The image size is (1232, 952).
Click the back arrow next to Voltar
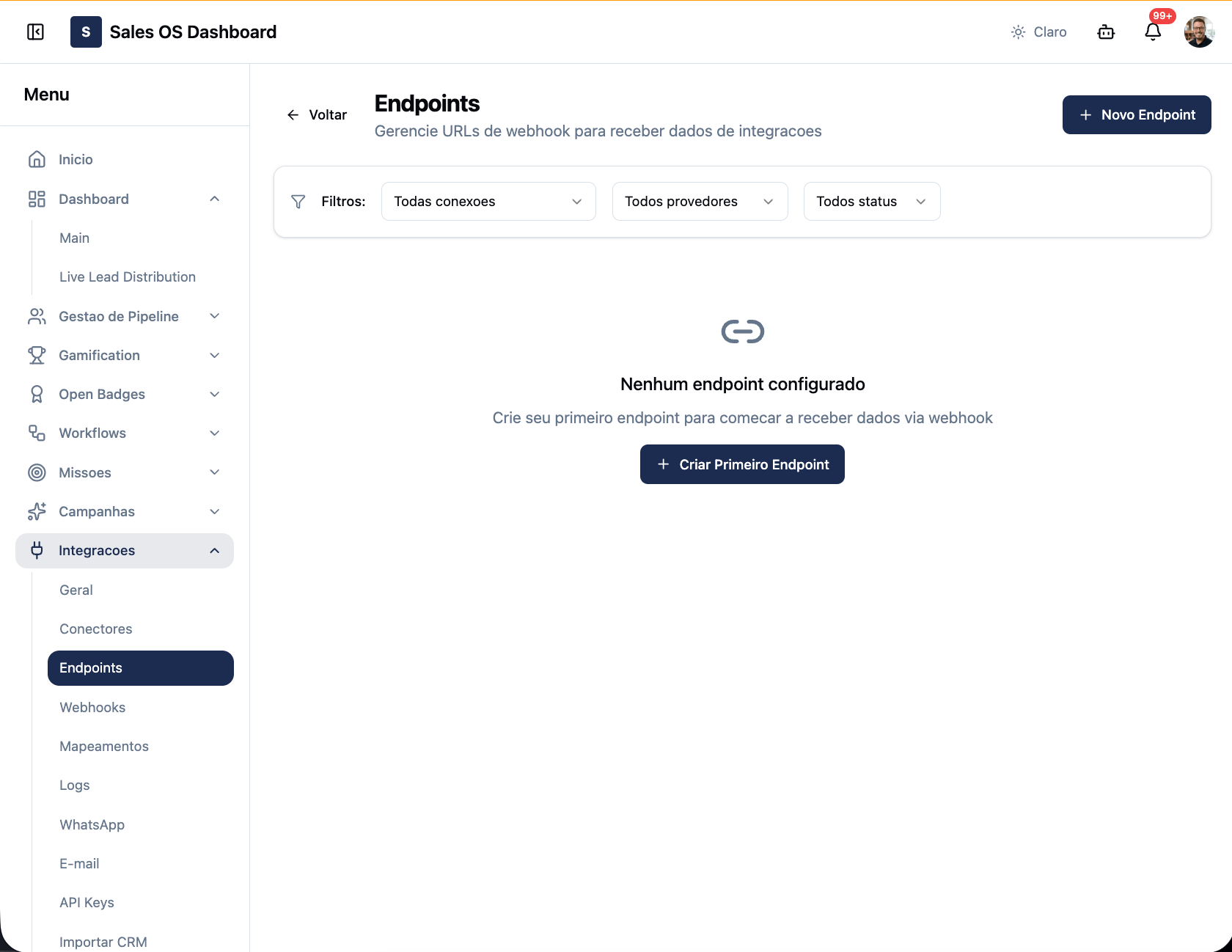pos(293,114)
